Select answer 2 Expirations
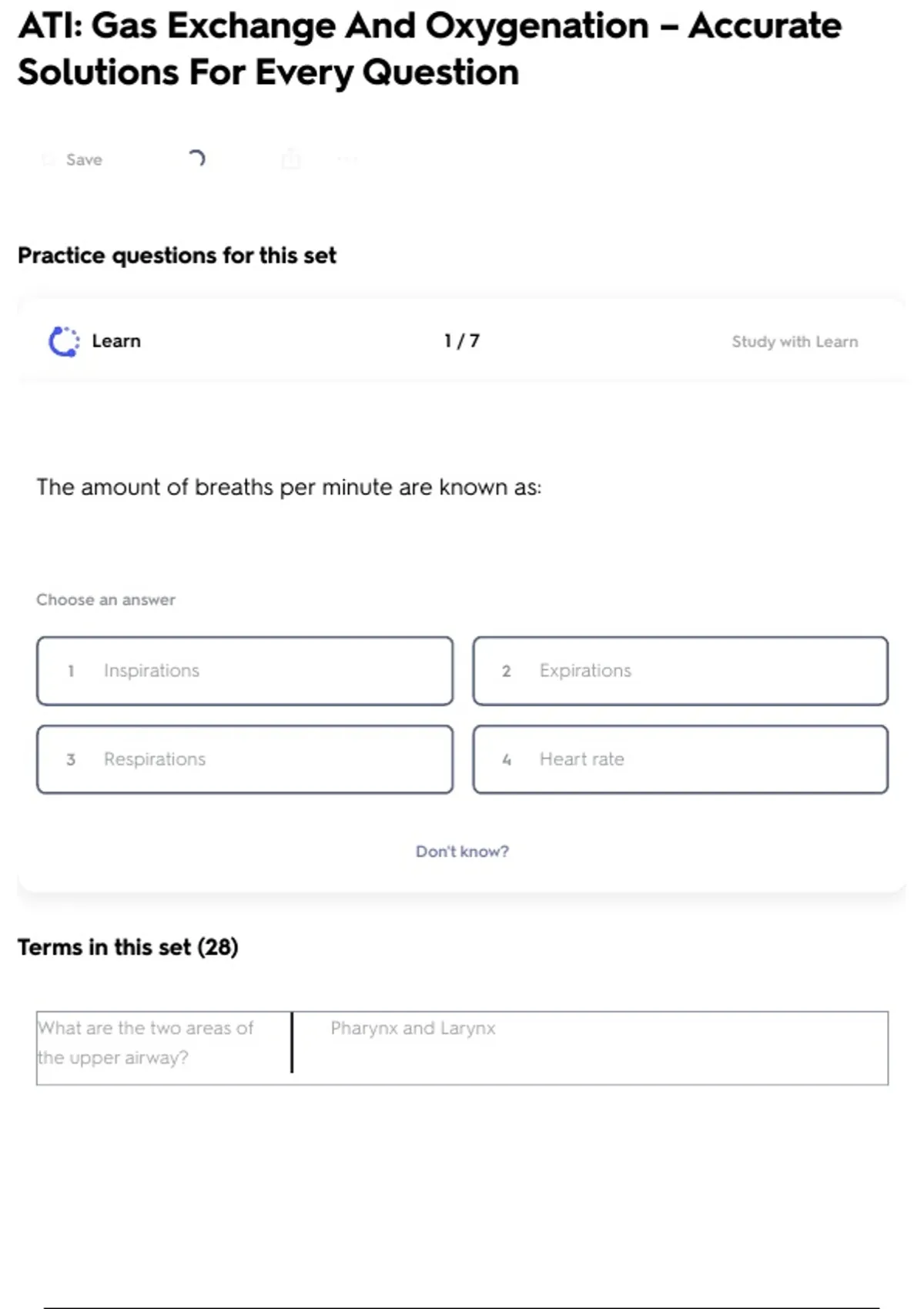Screen dimensions: 924x1309 [680, 671]
